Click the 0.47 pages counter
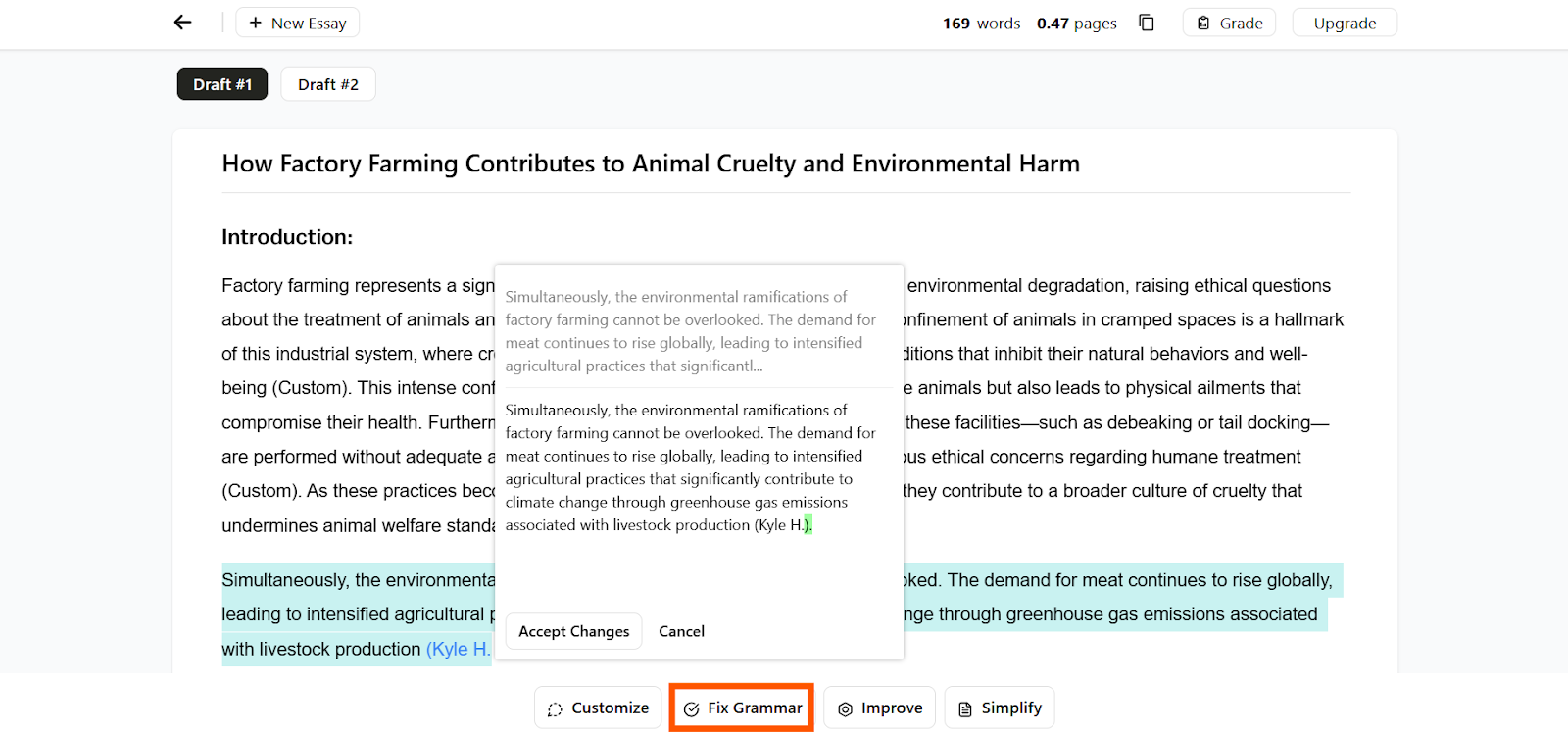This screenshot has width=1568, height=732. pyautogui.click(x=1076, y=23)
